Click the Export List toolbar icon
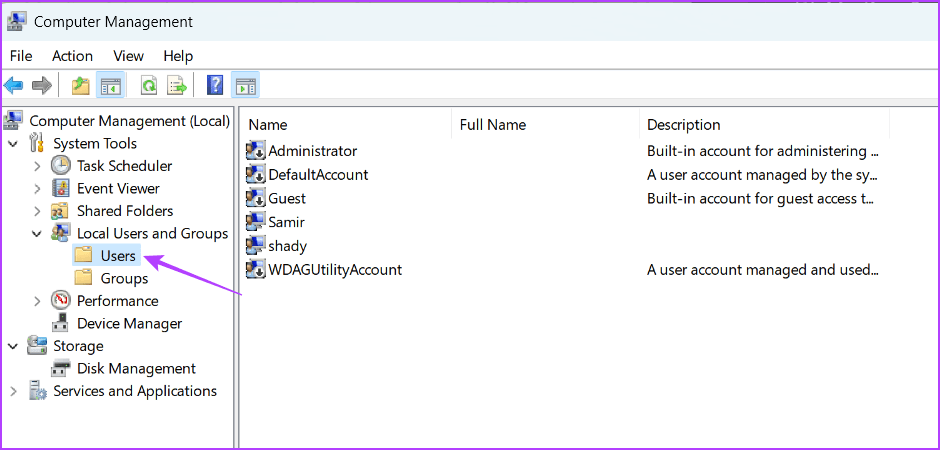The width and height of the screenshot is (940, 450). [x=177, y=86]
